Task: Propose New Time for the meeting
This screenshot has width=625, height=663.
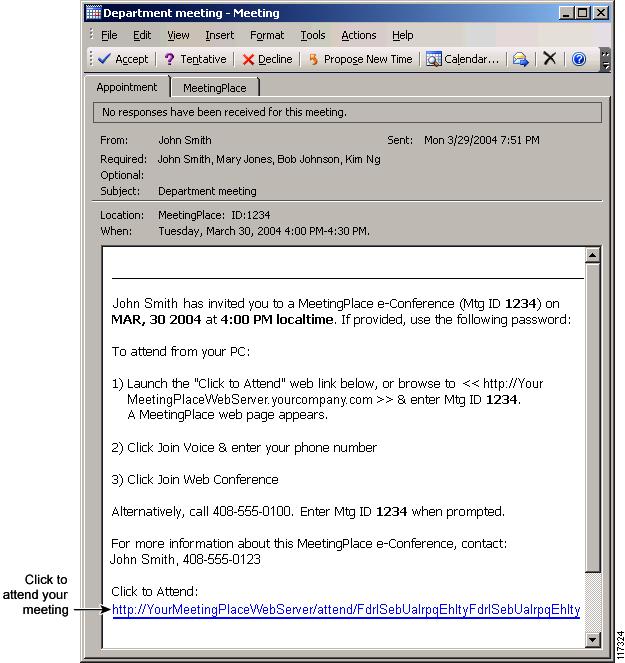Action: [360, 59]
